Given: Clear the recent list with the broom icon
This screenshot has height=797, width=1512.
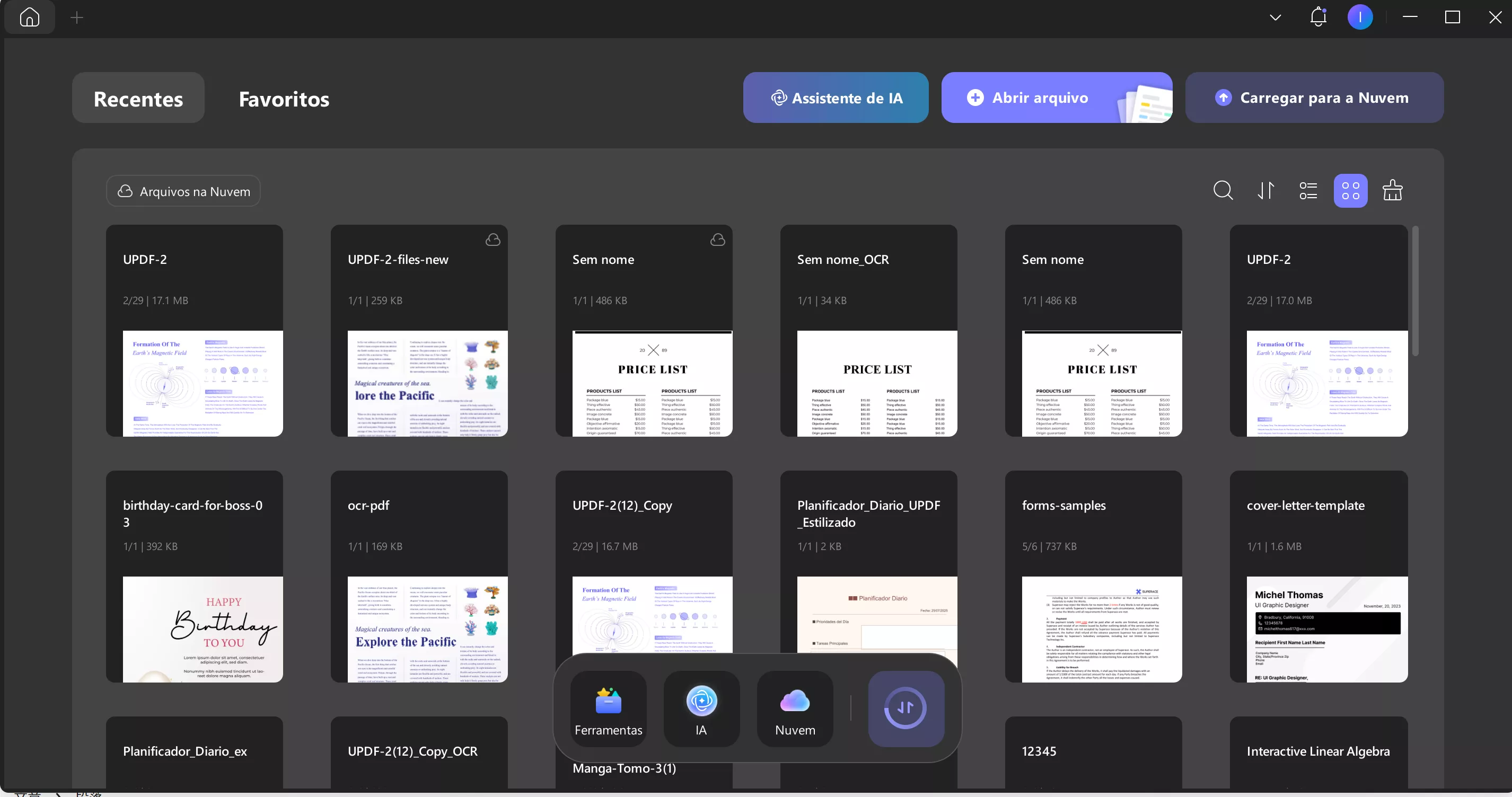Looking at the screenshot, I should (x=1392, y=191).
